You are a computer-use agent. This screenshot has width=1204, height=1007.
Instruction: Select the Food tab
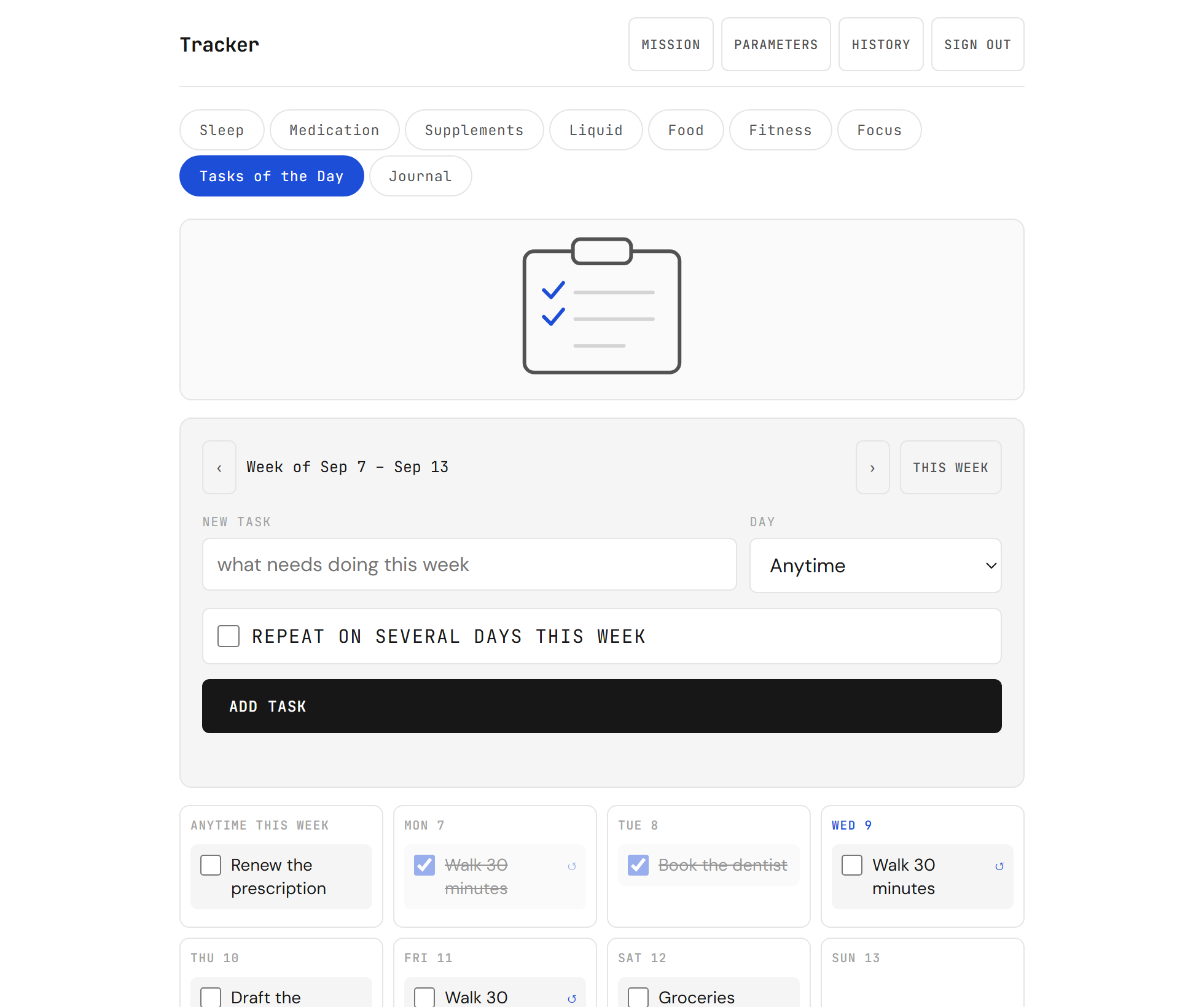686,130
